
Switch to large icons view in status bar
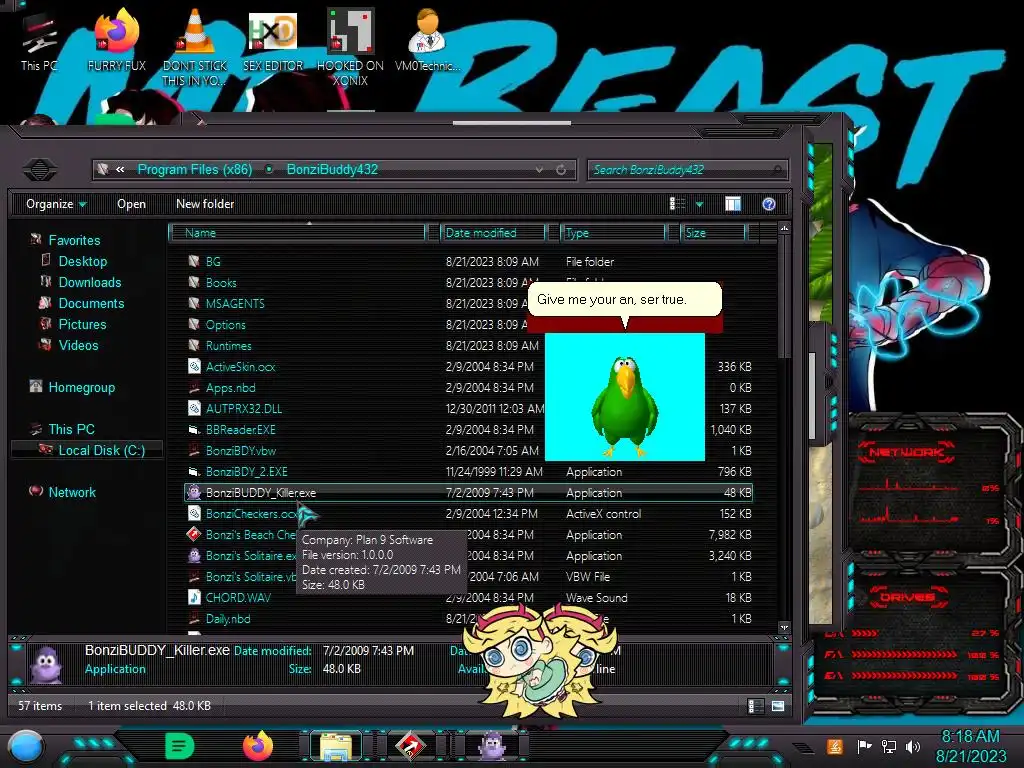[x=778, y=706]
